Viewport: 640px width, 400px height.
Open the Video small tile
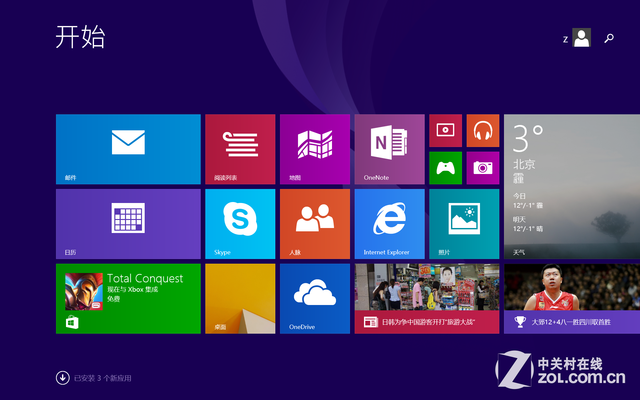(x=445, y=131)
